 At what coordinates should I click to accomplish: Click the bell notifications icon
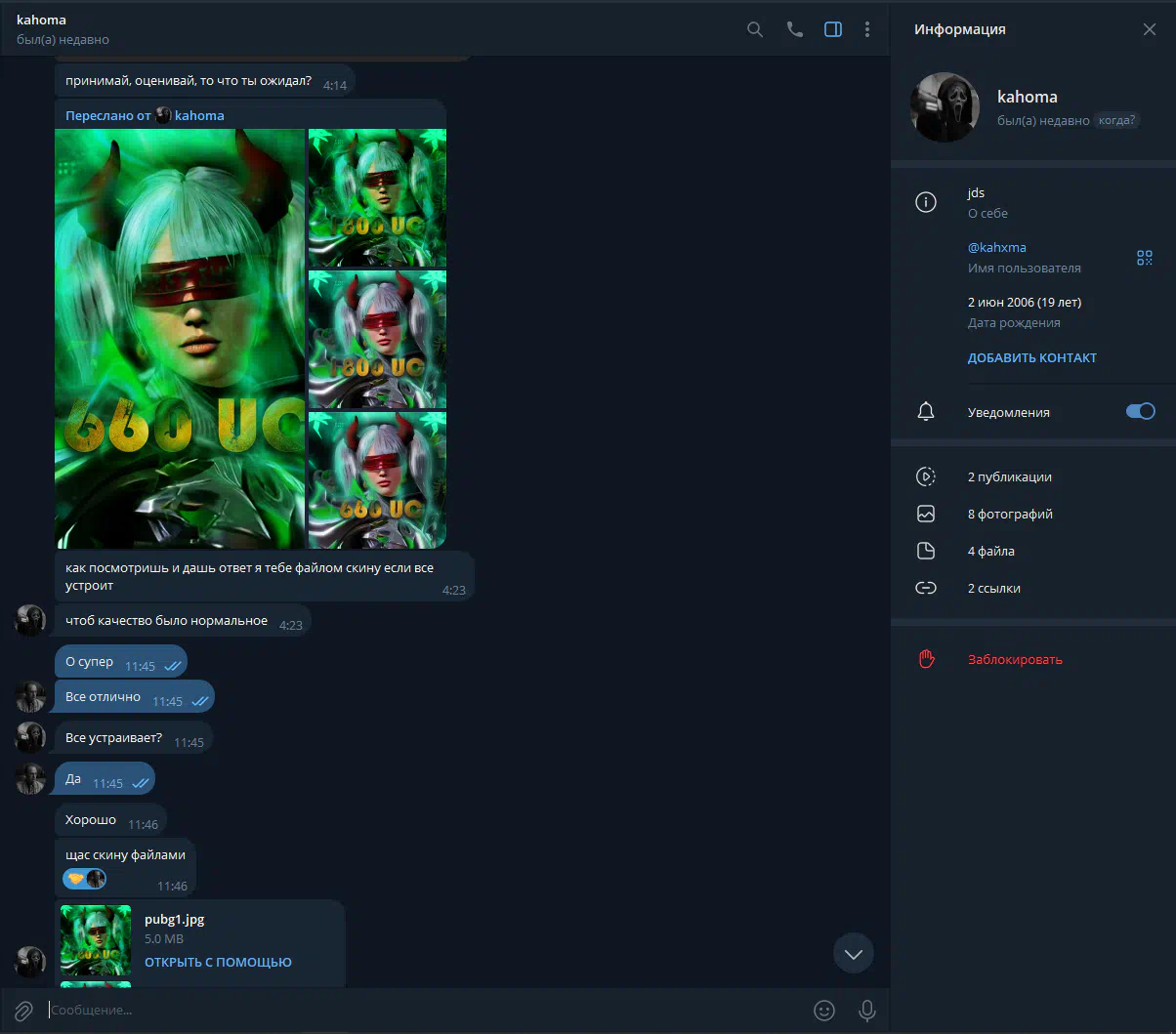click(926, 411)
